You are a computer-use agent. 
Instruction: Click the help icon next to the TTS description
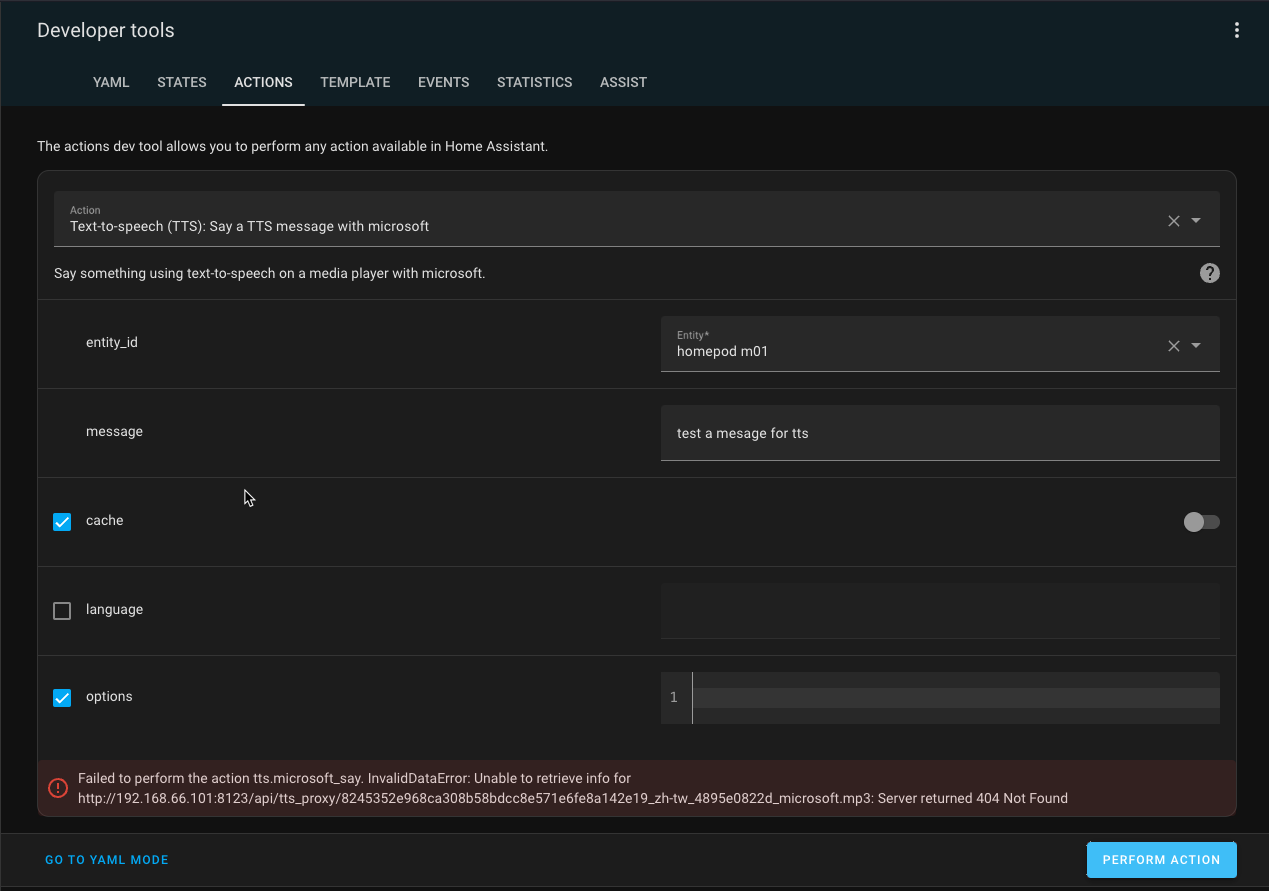coord(1209,272)
